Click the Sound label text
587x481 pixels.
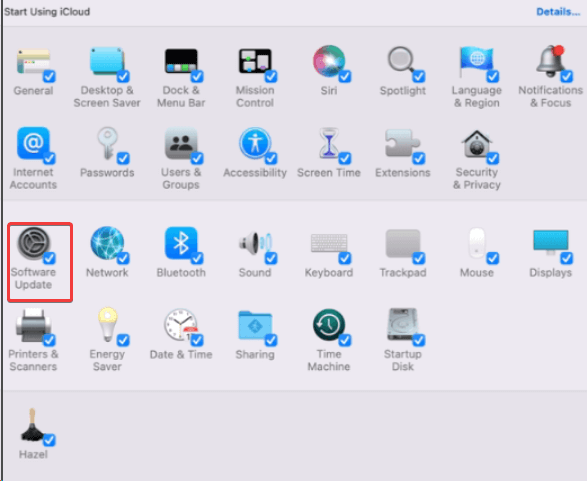point(255,273)
